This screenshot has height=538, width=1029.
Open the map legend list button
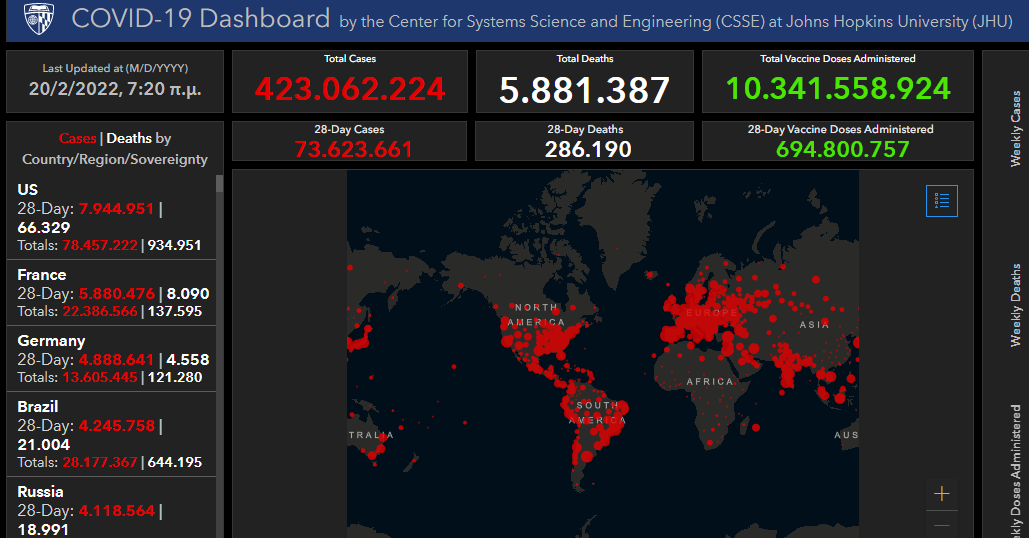click(941, 200)
